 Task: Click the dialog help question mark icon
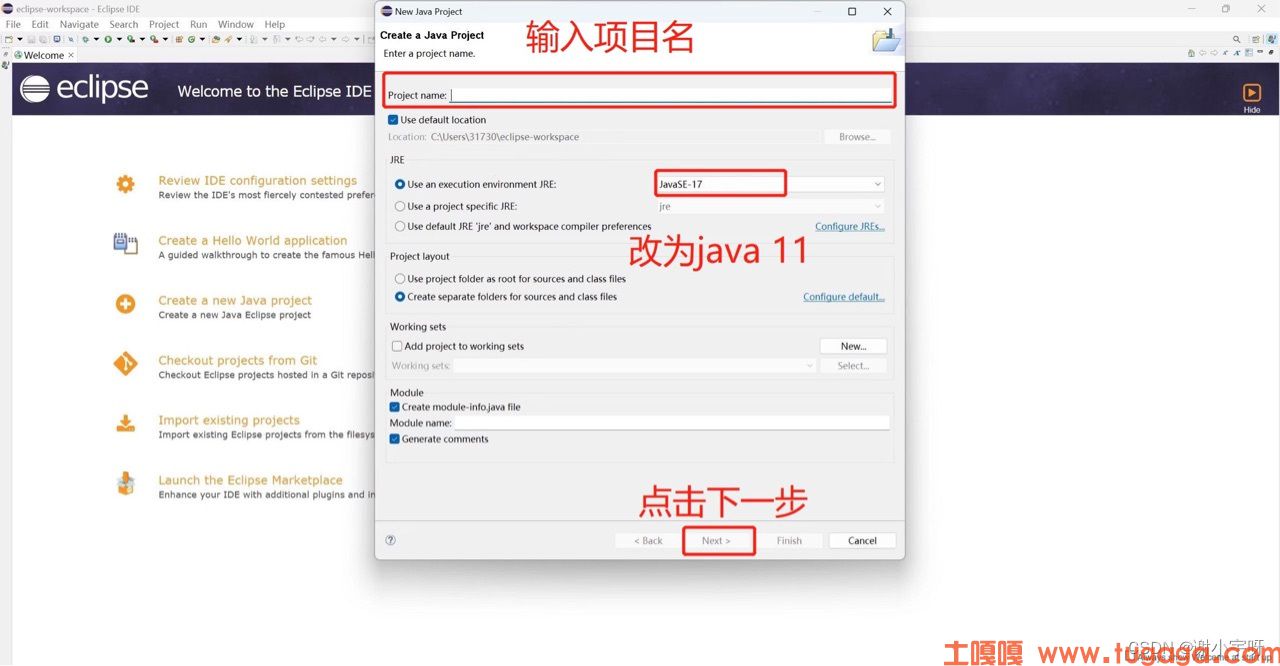pos(390,540)
